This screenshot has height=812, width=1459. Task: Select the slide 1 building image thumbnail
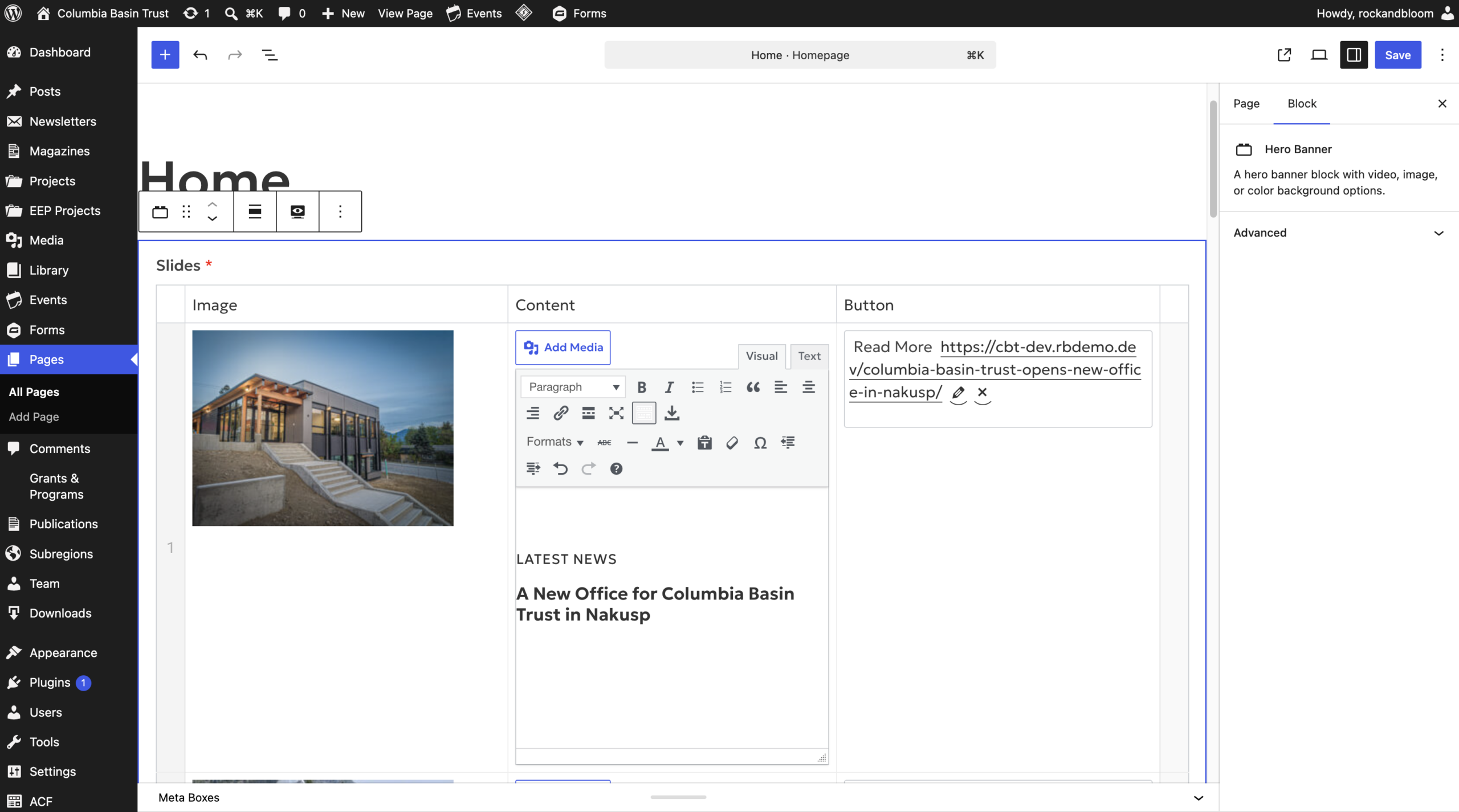[323, 428]
